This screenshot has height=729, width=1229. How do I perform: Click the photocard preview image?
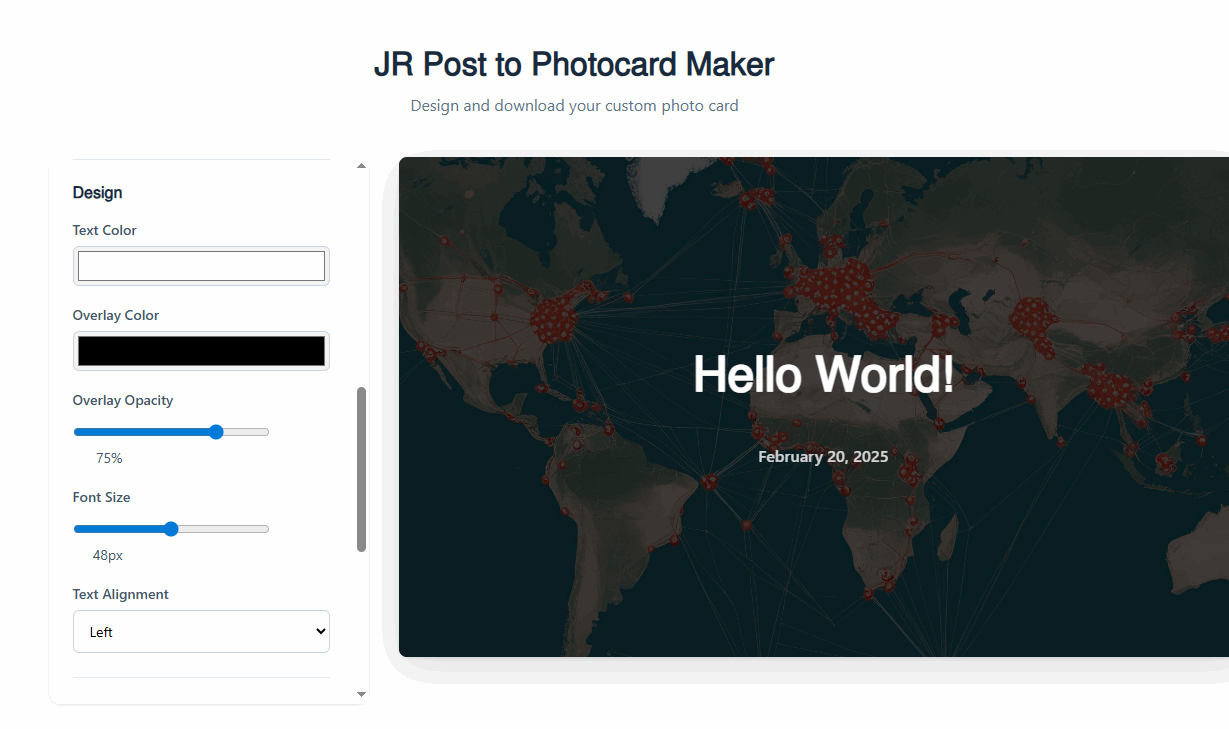(x=814, y=405)
